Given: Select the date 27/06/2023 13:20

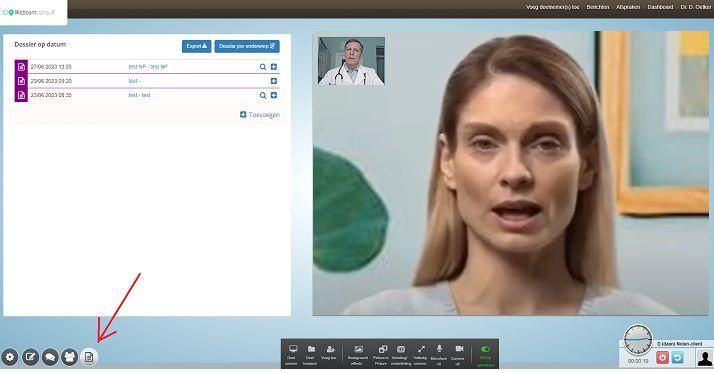Looking at the screenshot, I should tap(51, 67).
